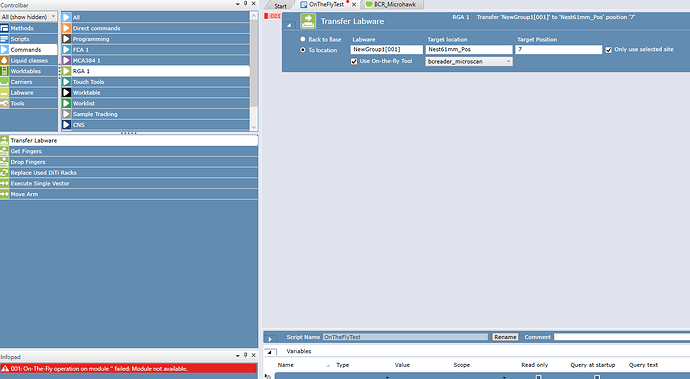Click the Target location input field
Viewport: 690px width, 379px height.
[469, 50]
